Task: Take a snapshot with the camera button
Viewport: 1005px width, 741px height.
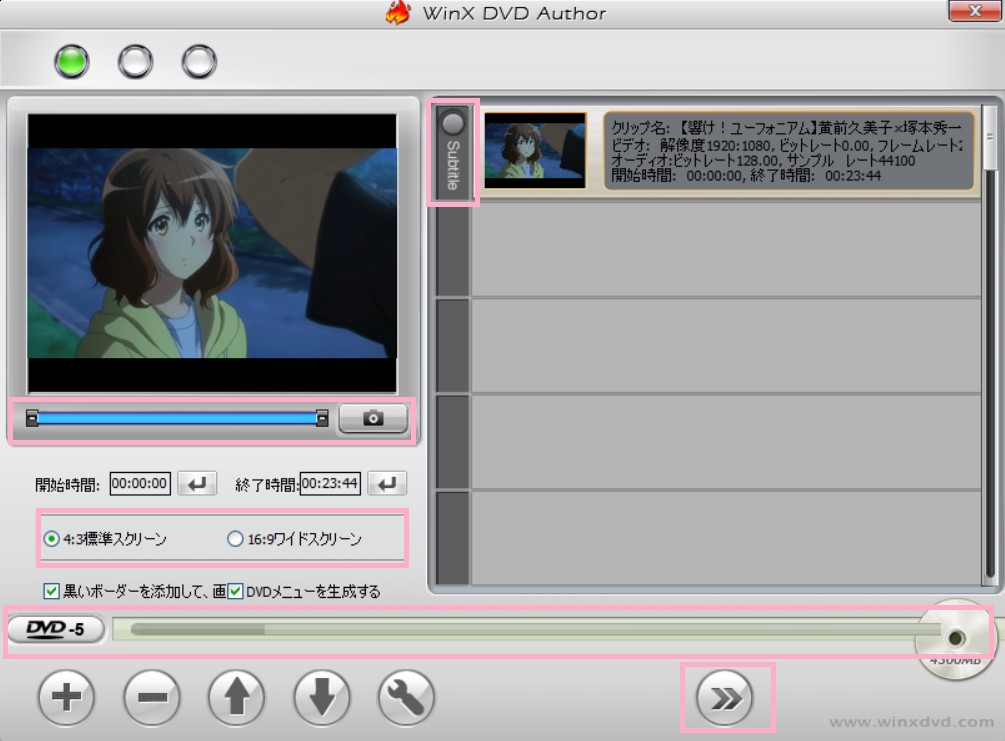Action: [373, 419]
